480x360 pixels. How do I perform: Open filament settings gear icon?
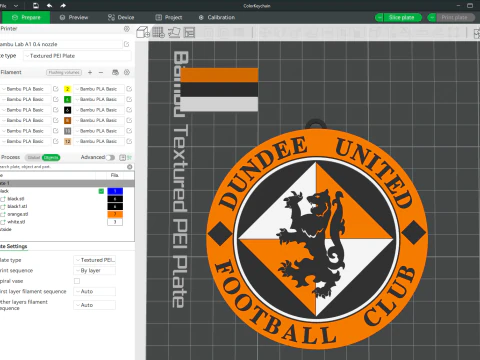tap(127, 72)
